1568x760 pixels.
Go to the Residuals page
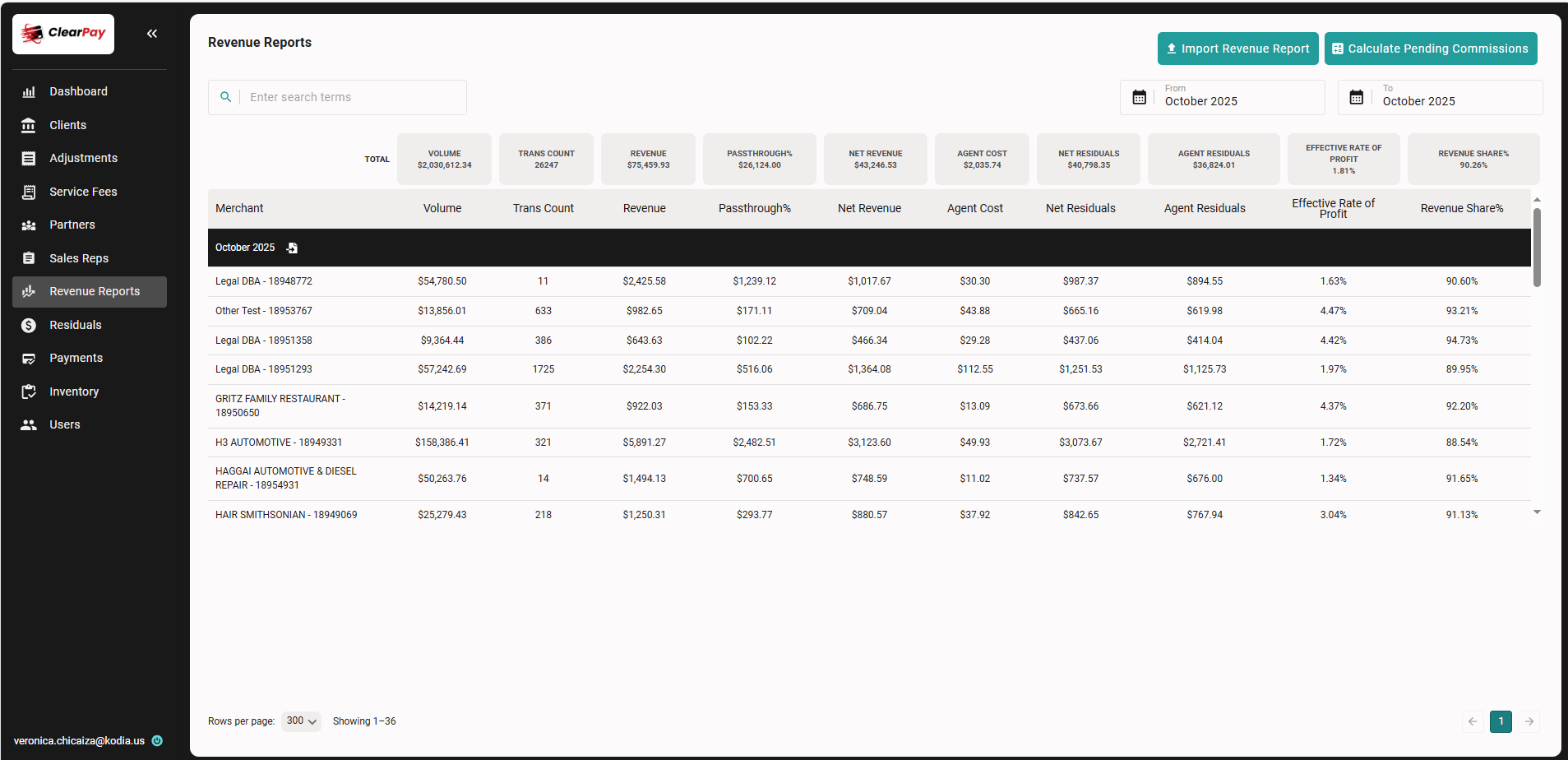[76, 325]
